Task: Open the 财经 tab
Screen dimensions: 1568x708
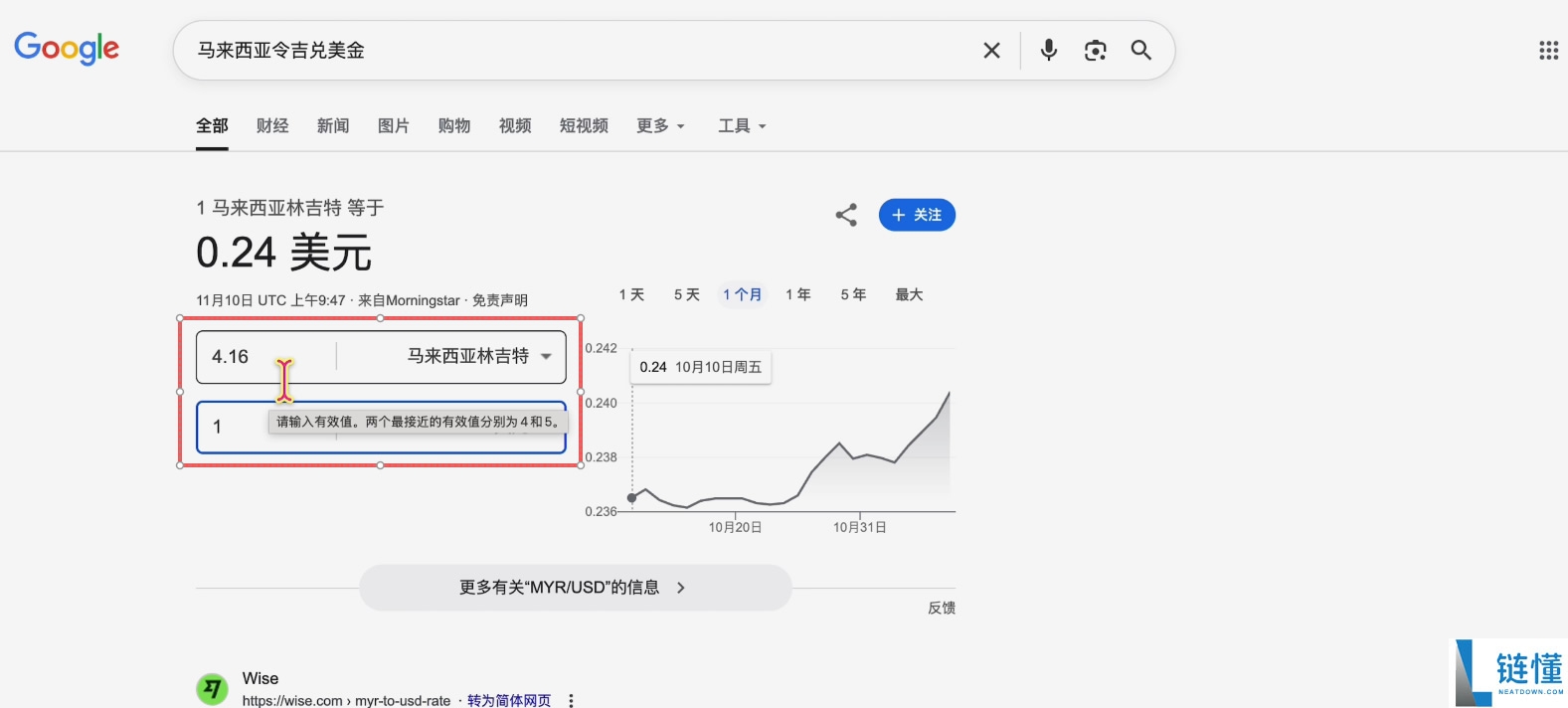Action: pyautogui.click(x=272, y=125)
